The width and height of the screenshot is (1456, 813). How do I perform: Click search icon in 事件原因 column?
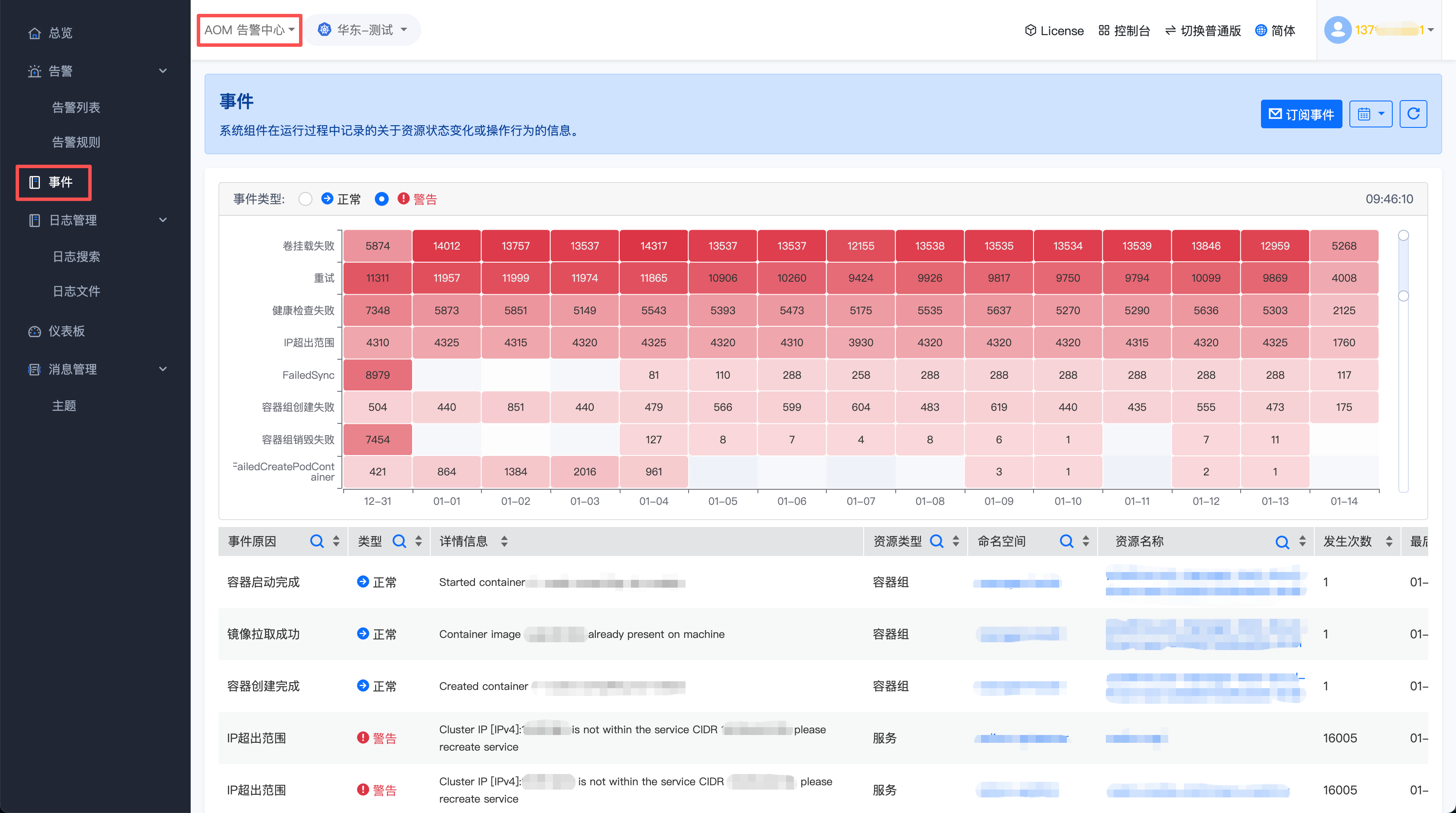[x=316, y=541]
